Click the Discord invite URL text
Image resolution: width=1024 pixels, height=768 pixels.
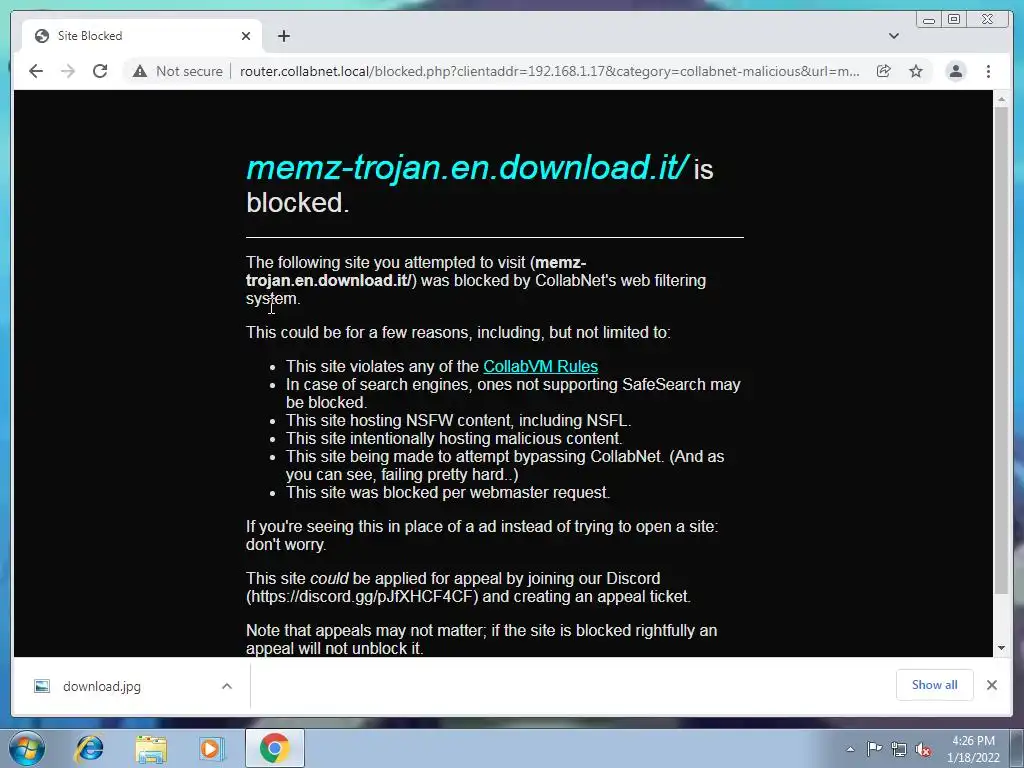pos(362,596)
